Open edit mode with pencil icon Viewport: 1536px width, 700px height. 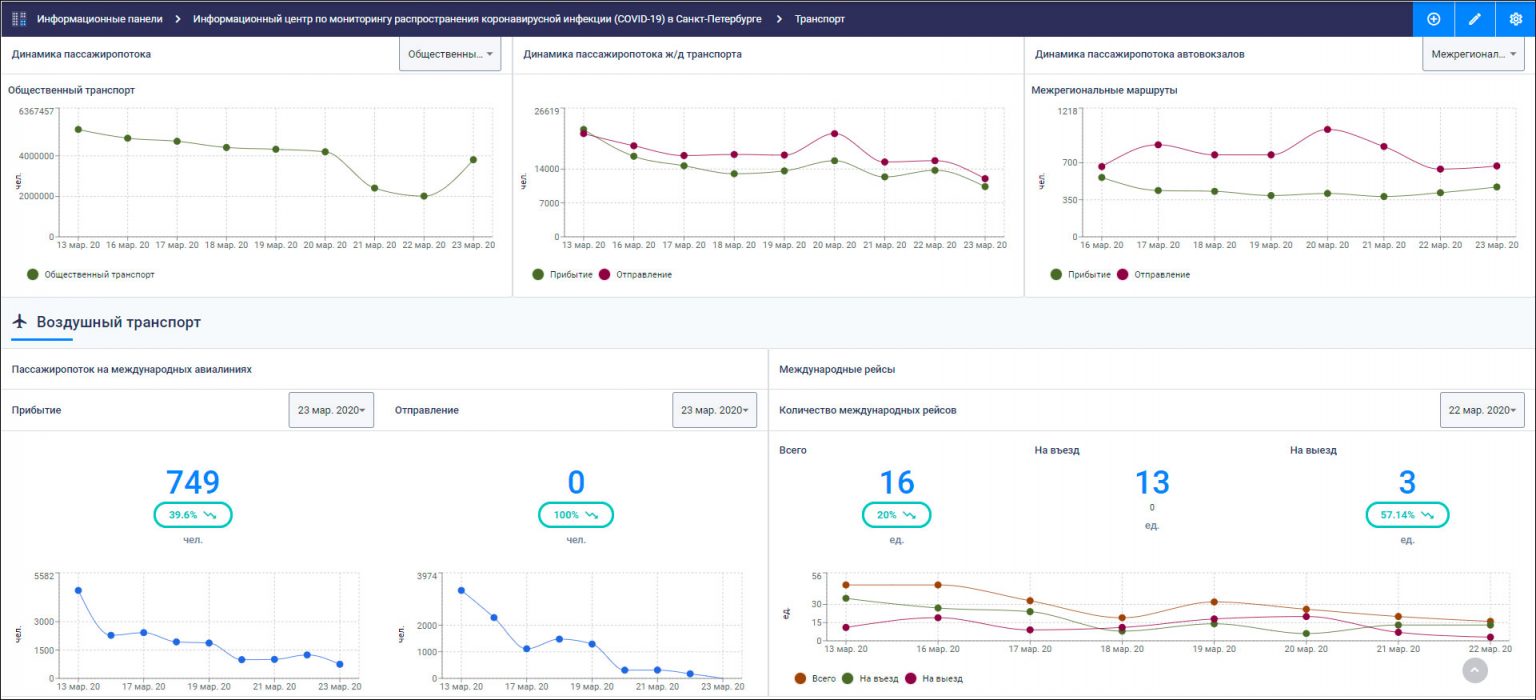tap(1474, 19)
